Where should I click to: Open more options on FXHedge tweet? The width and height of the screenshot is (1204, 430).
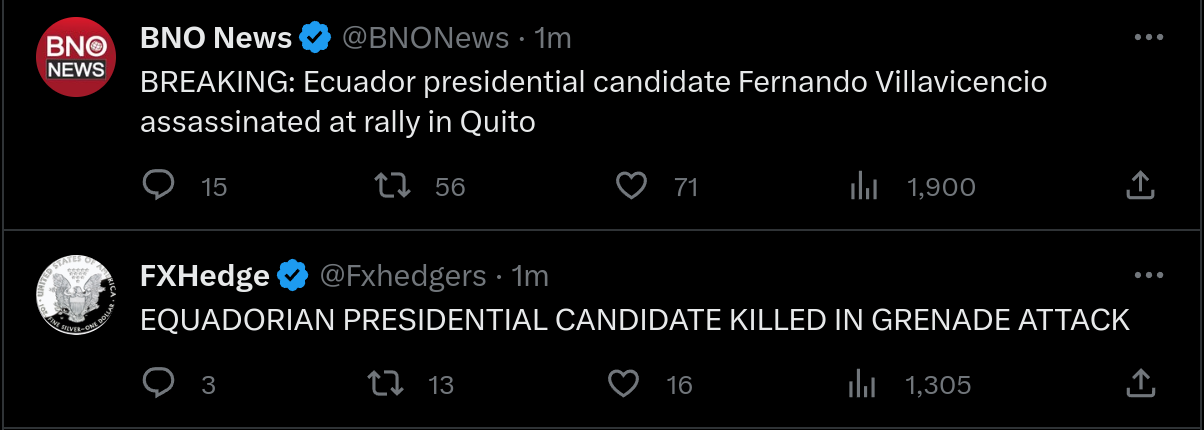(1148, 275)
